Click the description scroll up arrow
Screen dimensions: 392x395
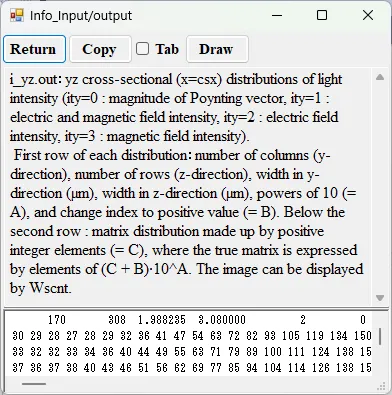point(380,77)
